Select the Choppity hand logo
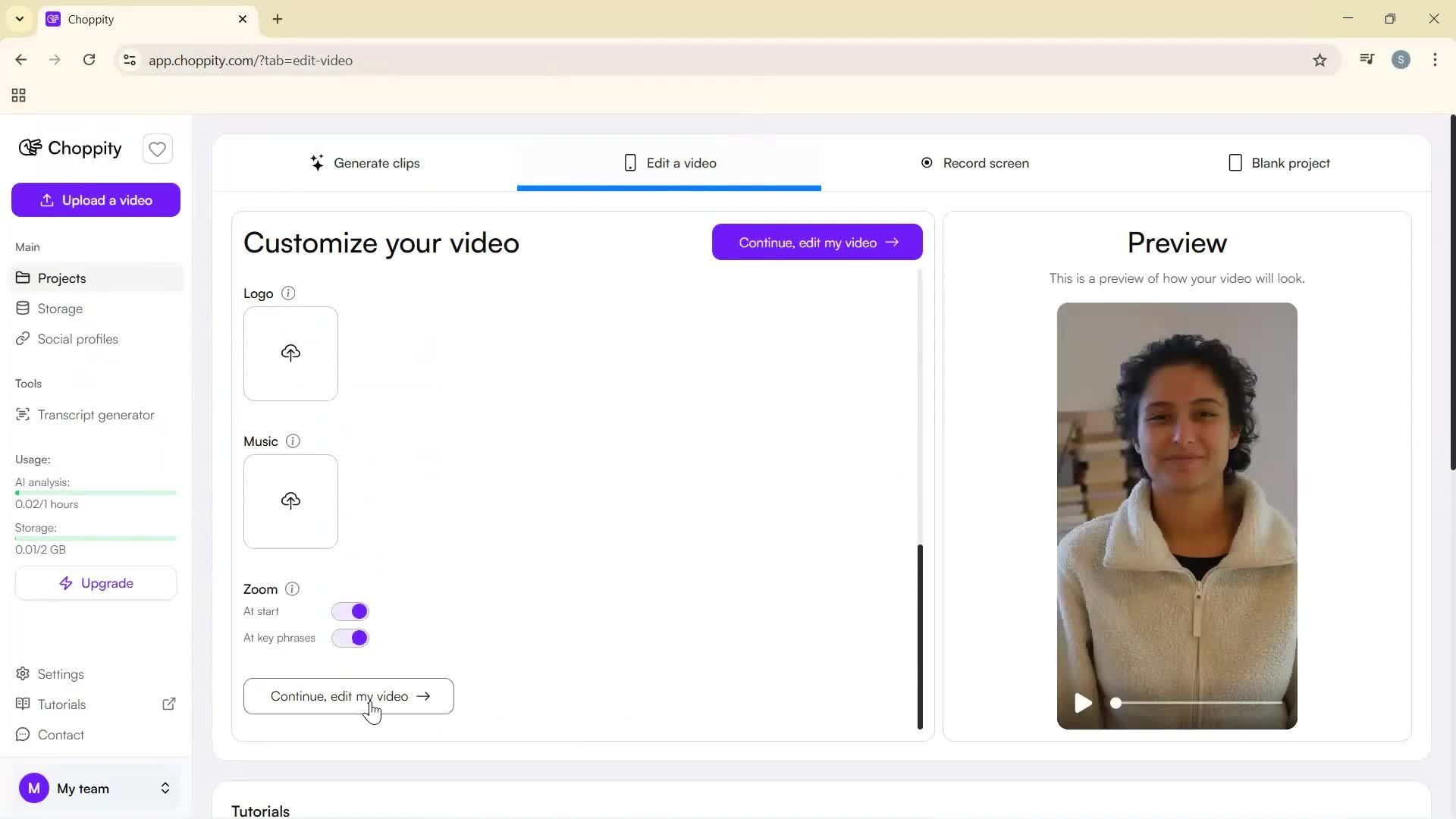Viewport: 1456px width, 819px height. (x=29, y=148)
